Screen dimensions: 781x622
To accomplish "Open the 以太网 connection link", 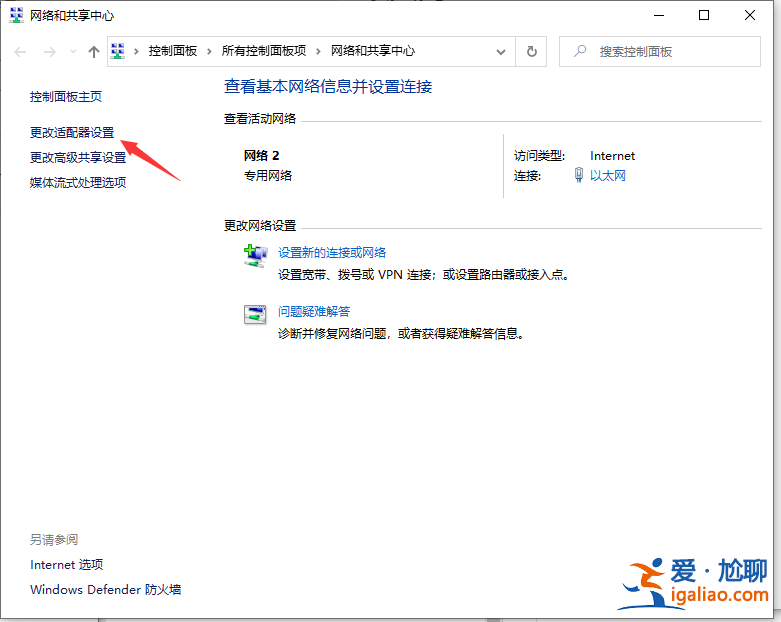I will tap(608, 175).
